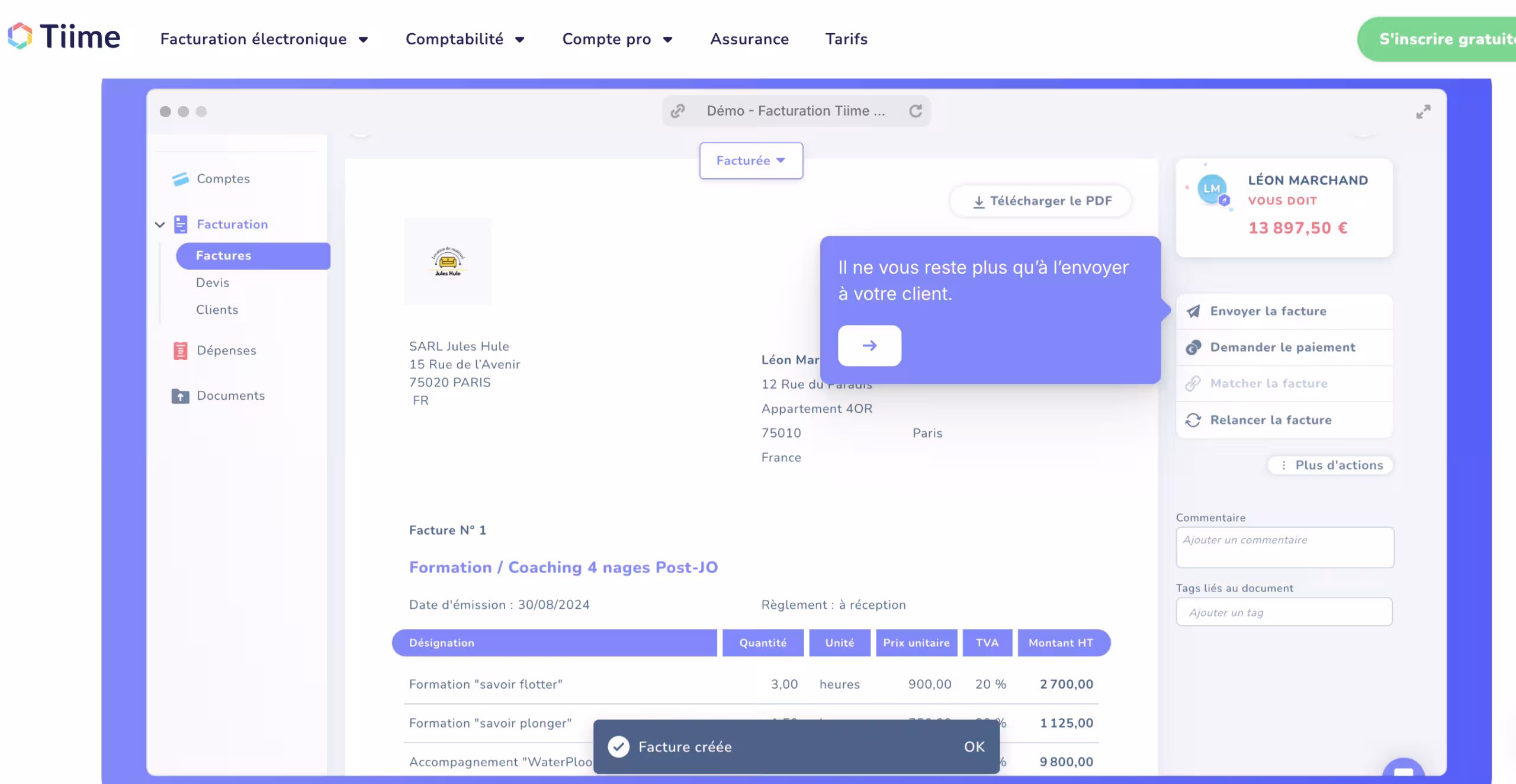The width and height of the screenshot is (1516, 784).
Task: Open the link icon in demo address bar
Action: point(678,111)
